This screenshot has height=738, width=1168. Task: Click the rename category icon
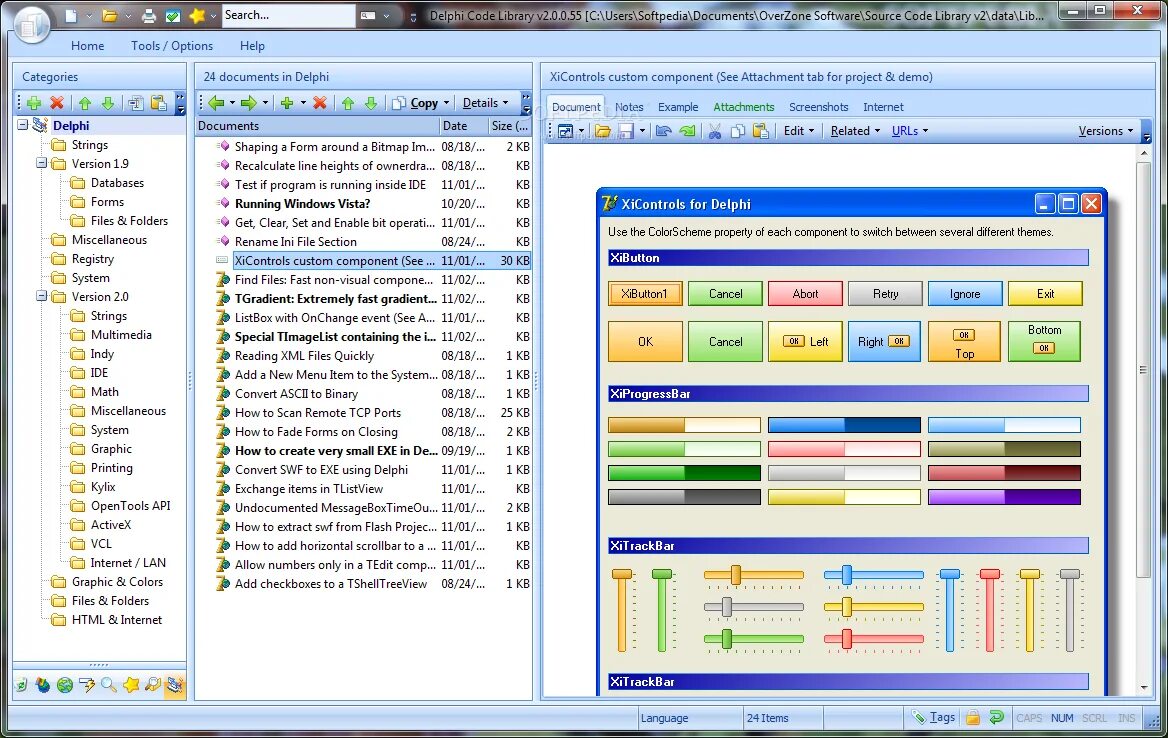(x=136, y=103)
